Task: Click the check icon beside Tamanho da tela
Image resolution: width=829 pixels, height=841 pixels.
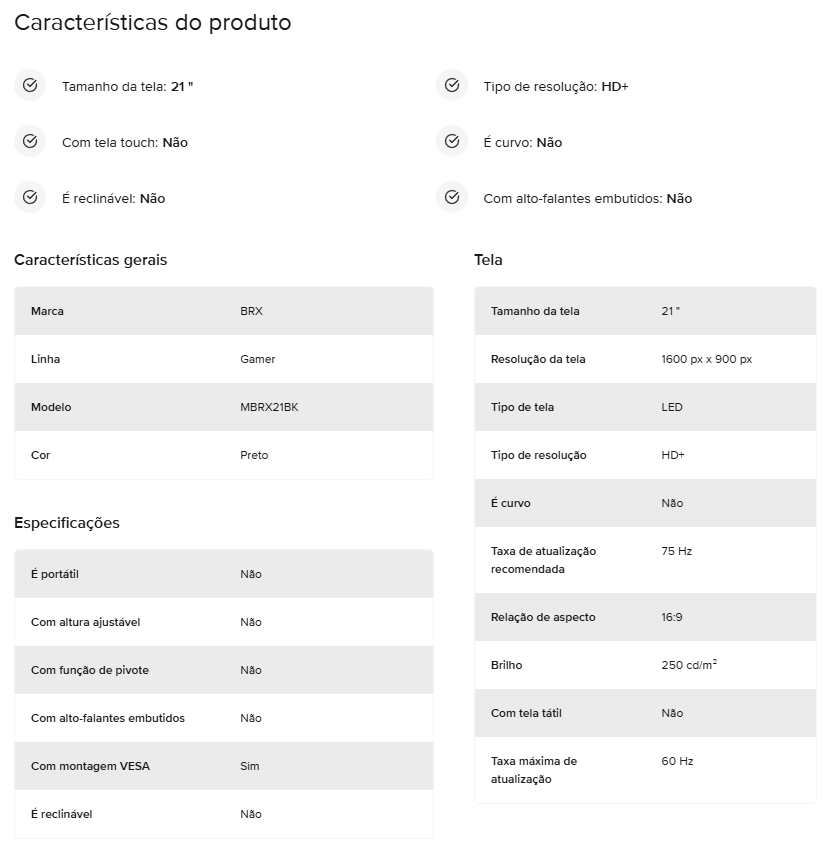Action: point(30,86)
